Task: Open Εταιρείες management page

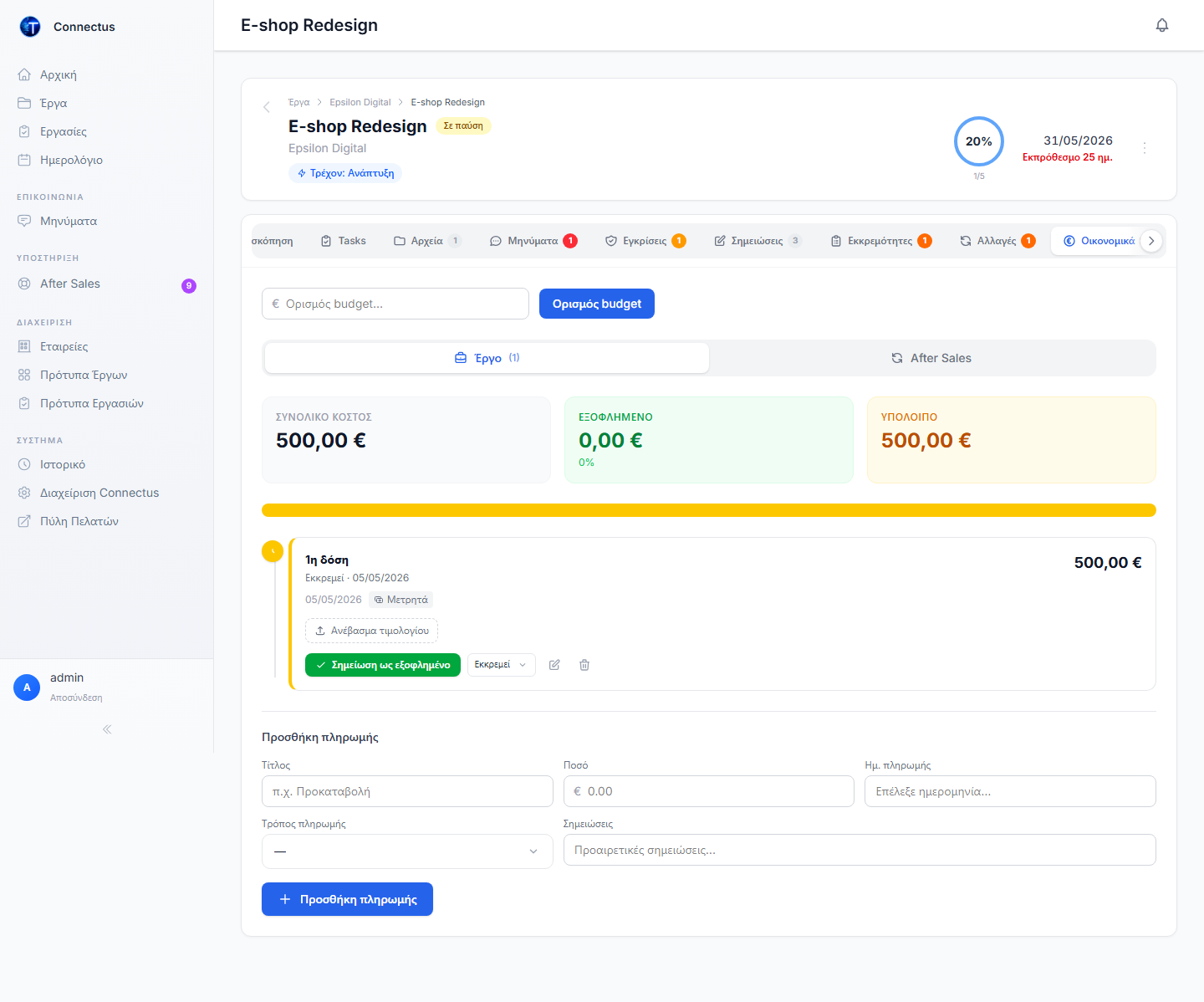Action: [107, 346]
